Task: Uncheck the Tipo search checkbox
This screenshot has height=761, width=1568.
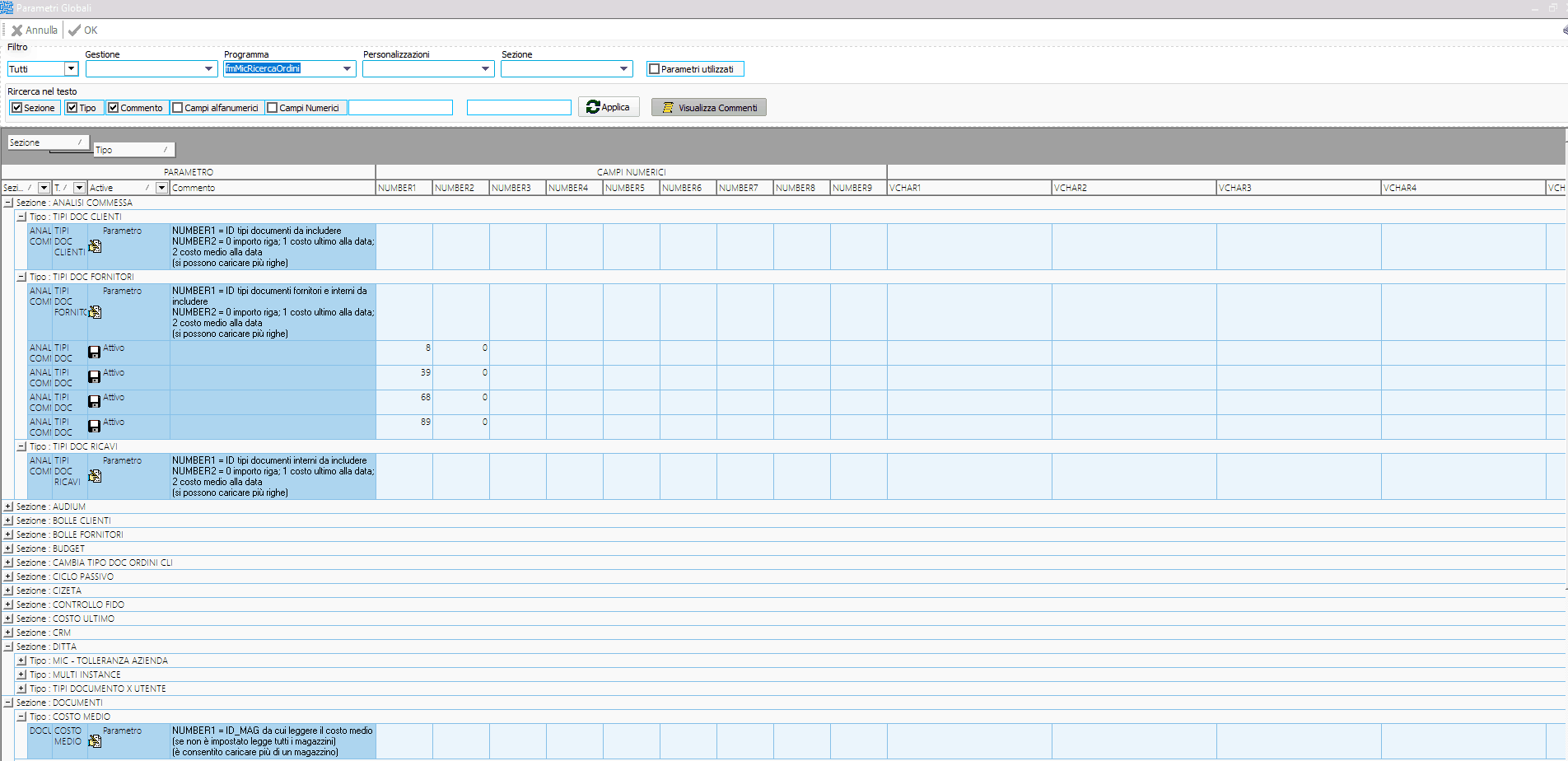Action: click(72, 108)
